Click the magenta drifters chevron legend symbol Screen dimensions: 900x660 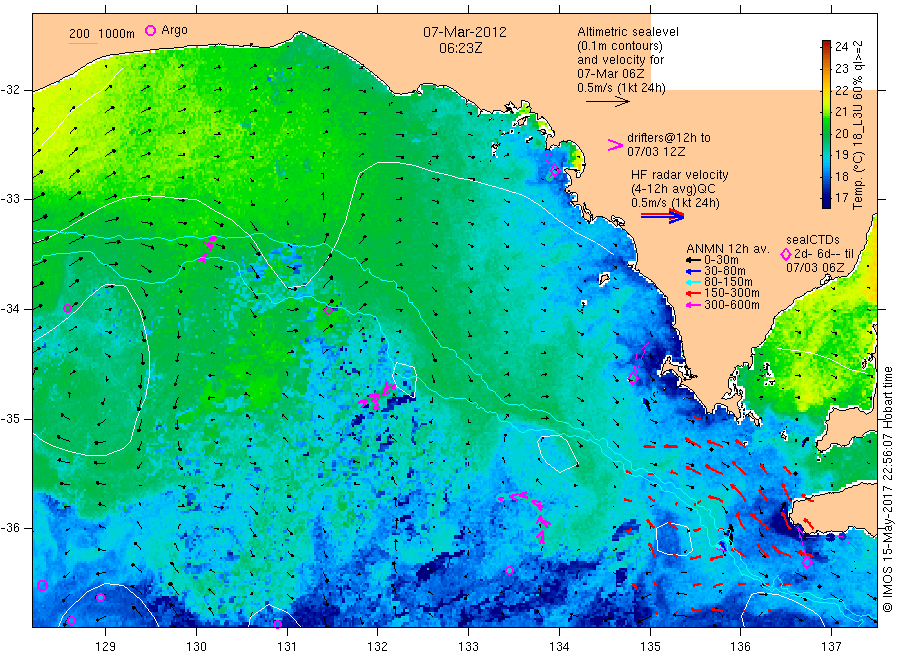click(x=615, y=145)
